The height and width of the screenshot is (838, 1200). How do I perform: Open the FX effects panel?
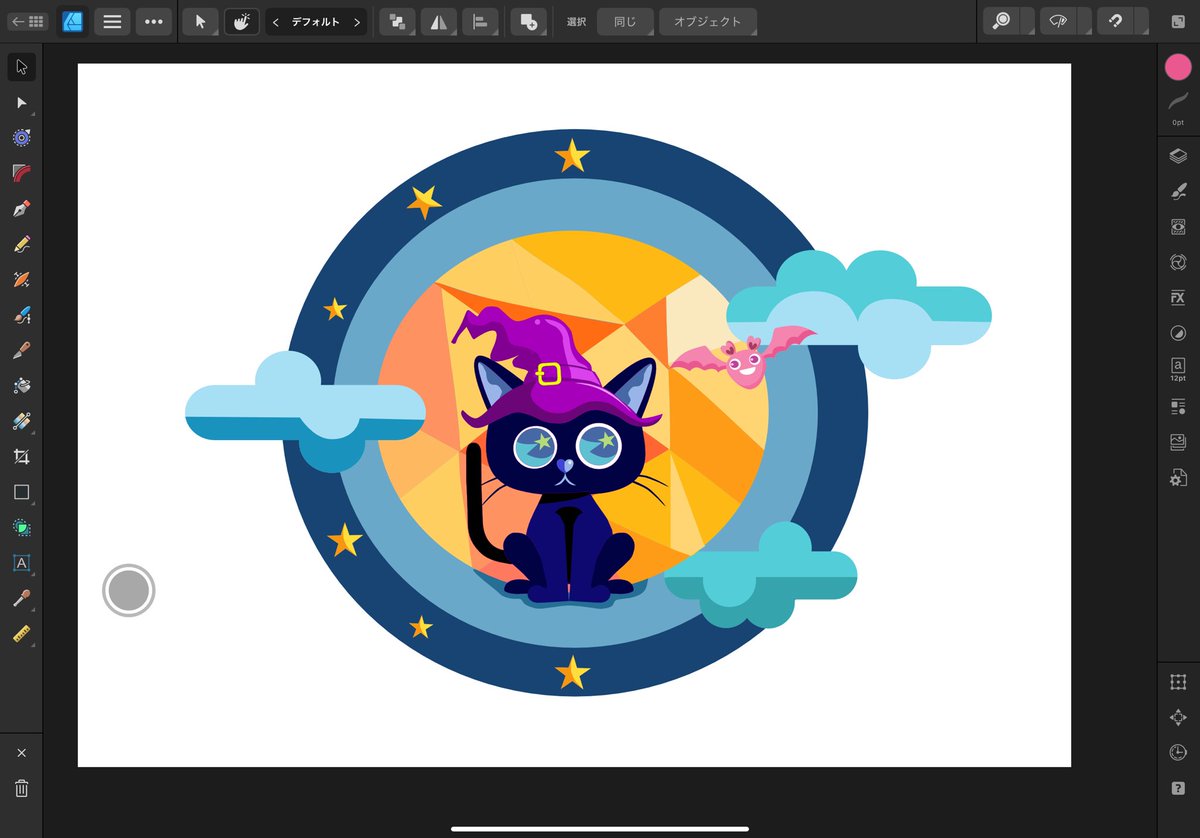pyautogui.click(x=1177, y=297)
